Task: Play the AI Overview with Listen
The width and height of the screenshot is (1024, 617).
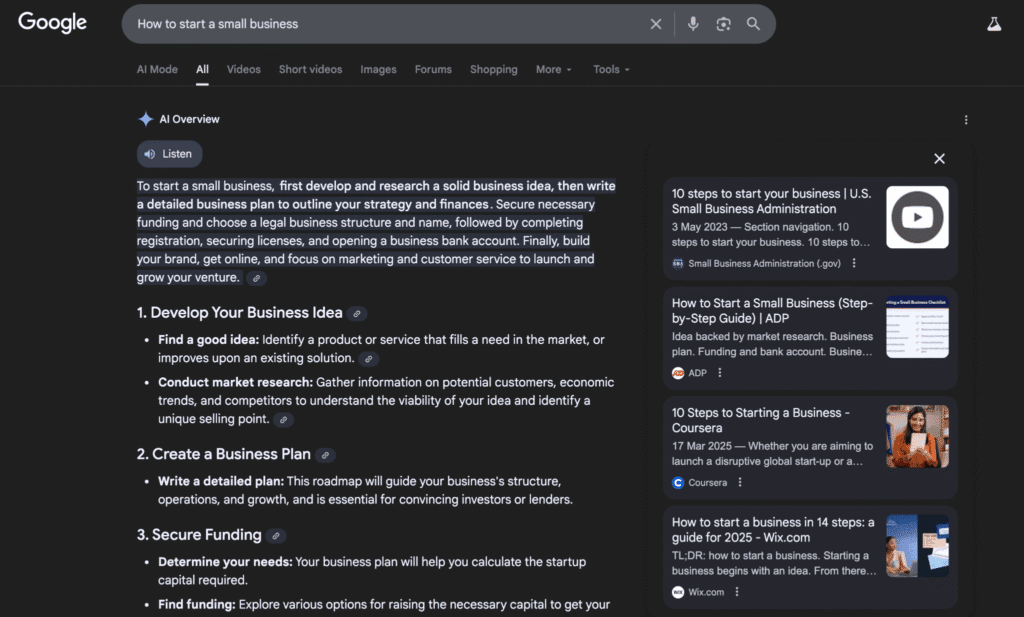Action: pyautogui.click(x=169, y=154)
